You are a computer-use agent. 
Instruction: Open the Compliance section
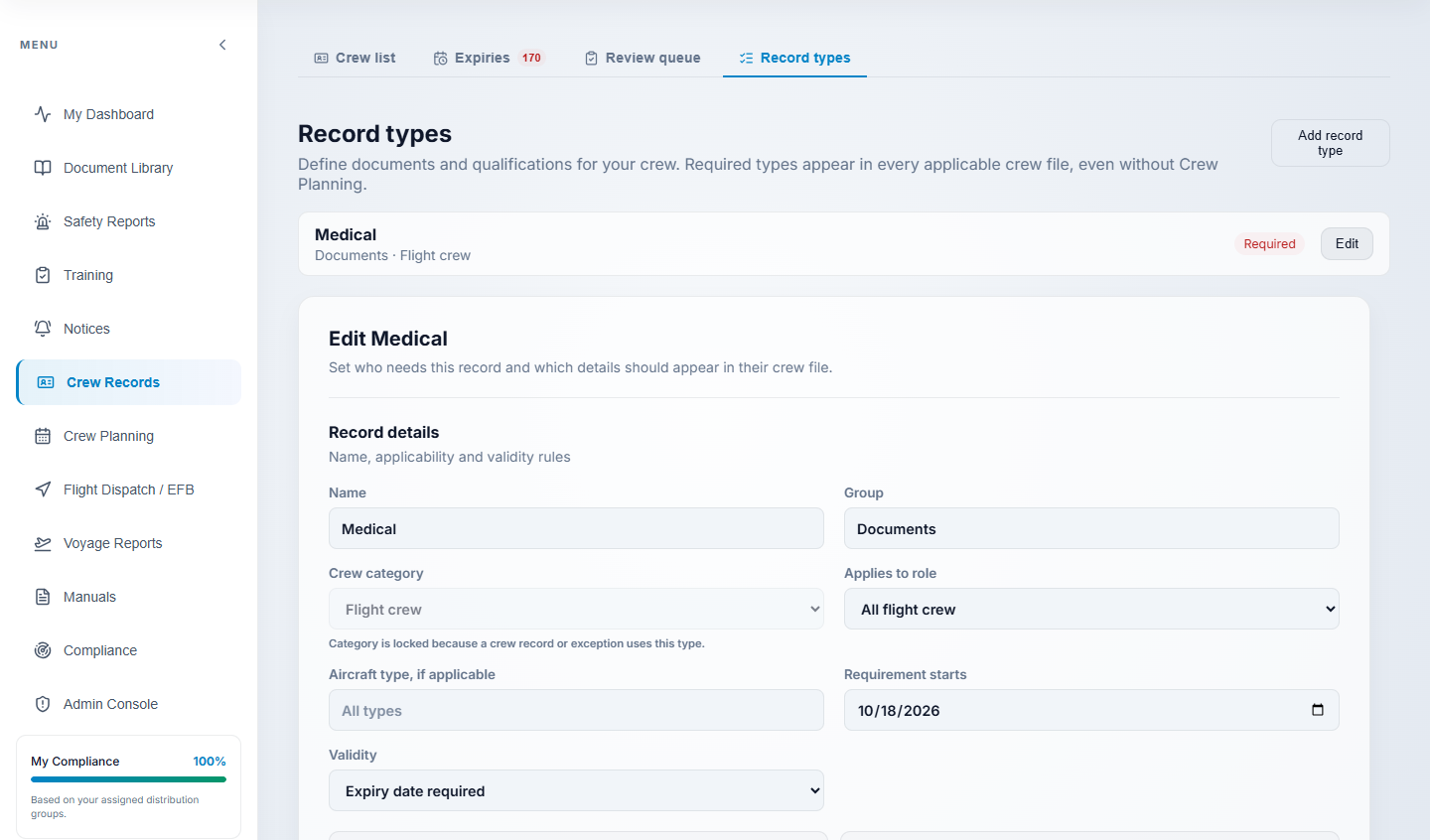pyautogui.click(x=128, y=650)
